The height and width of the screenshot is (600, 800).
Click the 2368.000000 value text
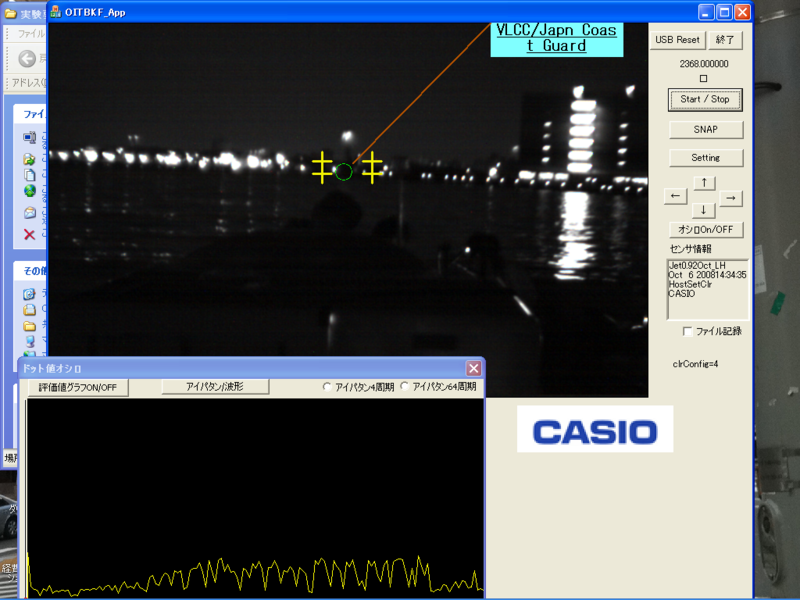click(704, 64)
